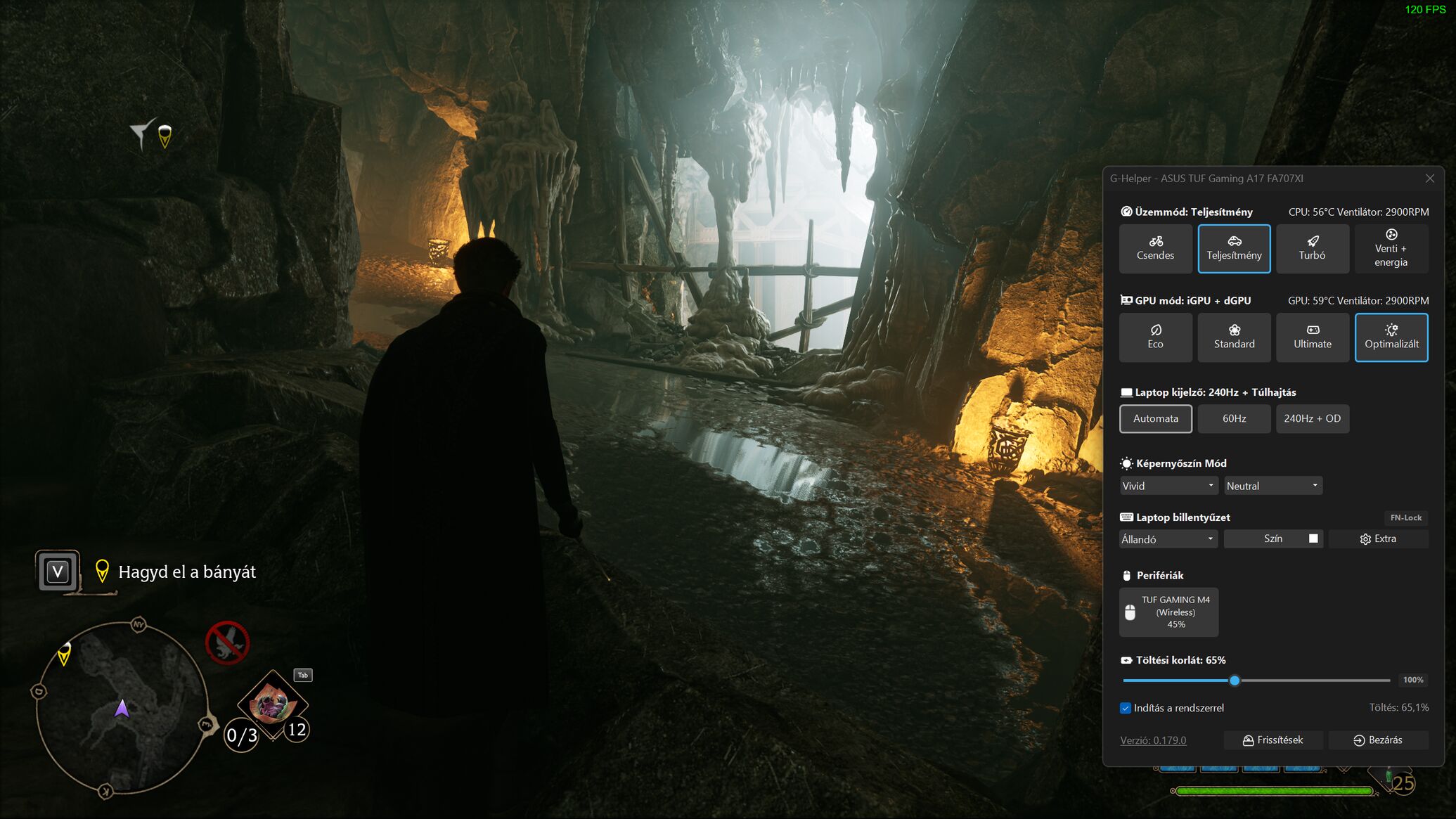Click the 12 item count badge

297,730
